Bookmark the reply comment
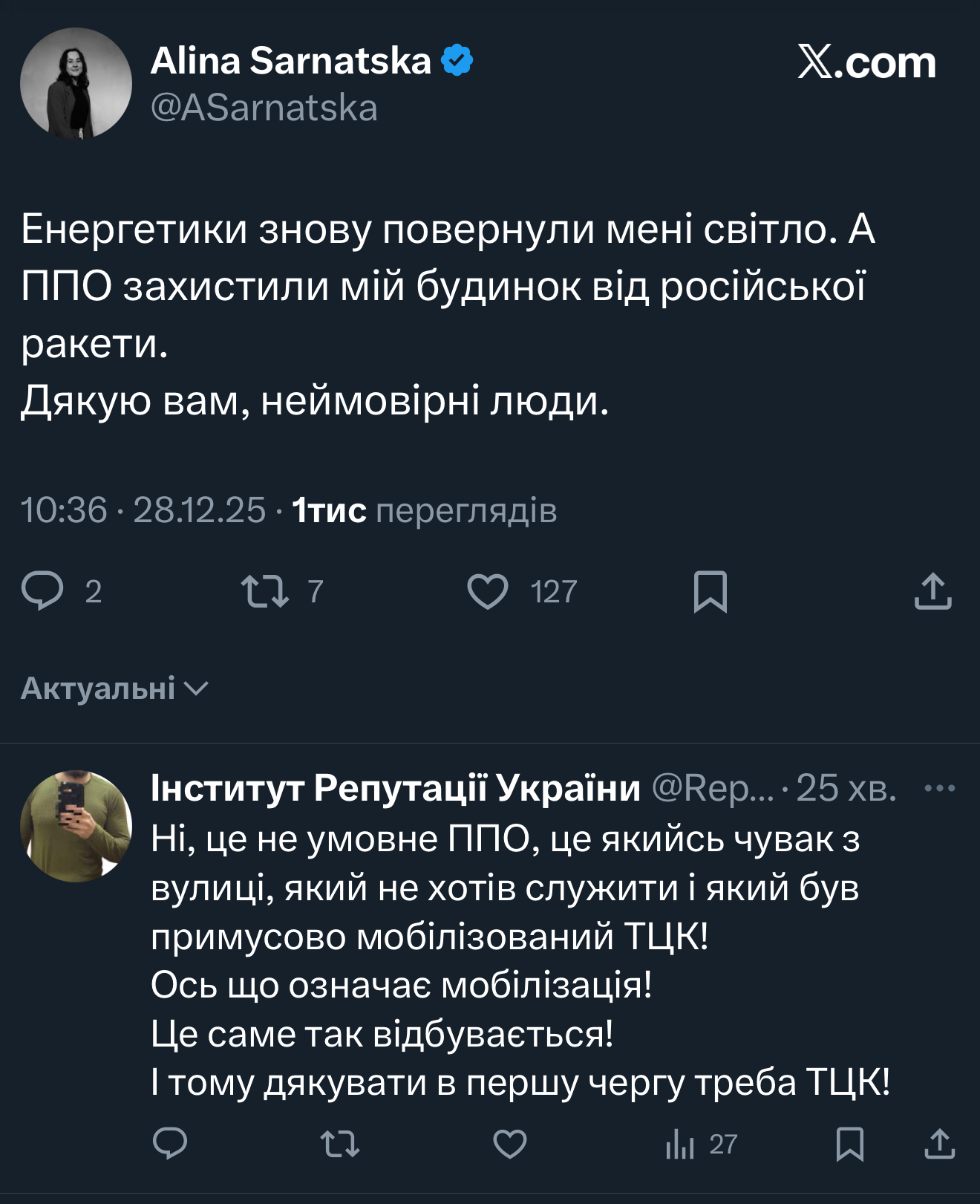The image size is (980, 1204). [x=849, y=1144]
